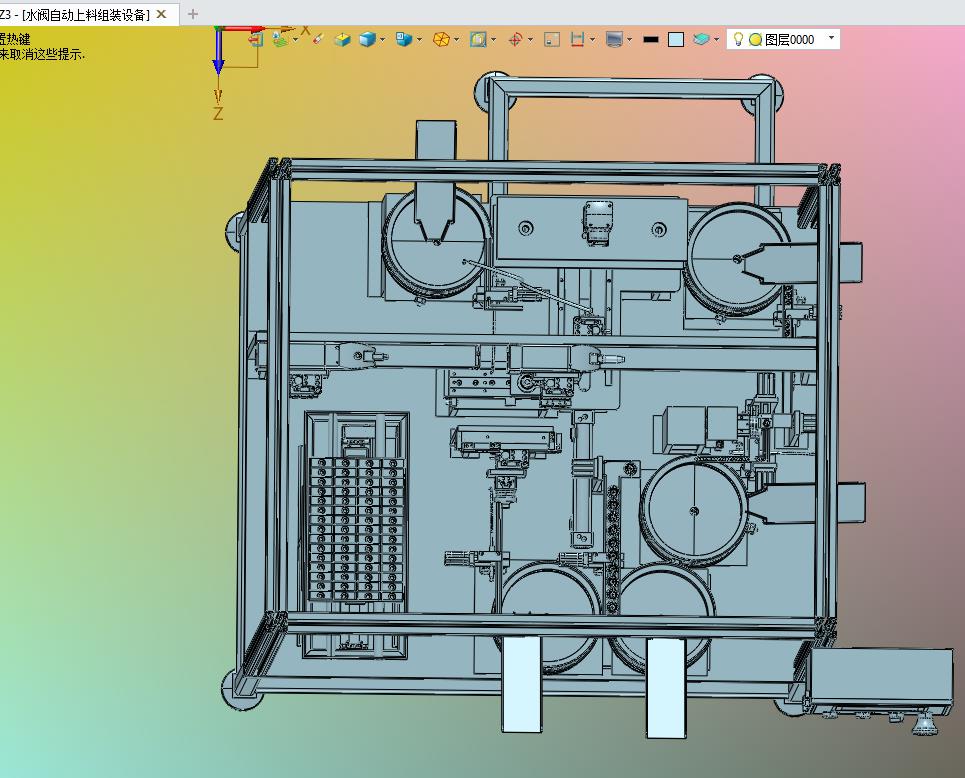This screenshot has width=965, height=778.
Task: Click the blue Z axis arrow
Action: click(218, 60)
